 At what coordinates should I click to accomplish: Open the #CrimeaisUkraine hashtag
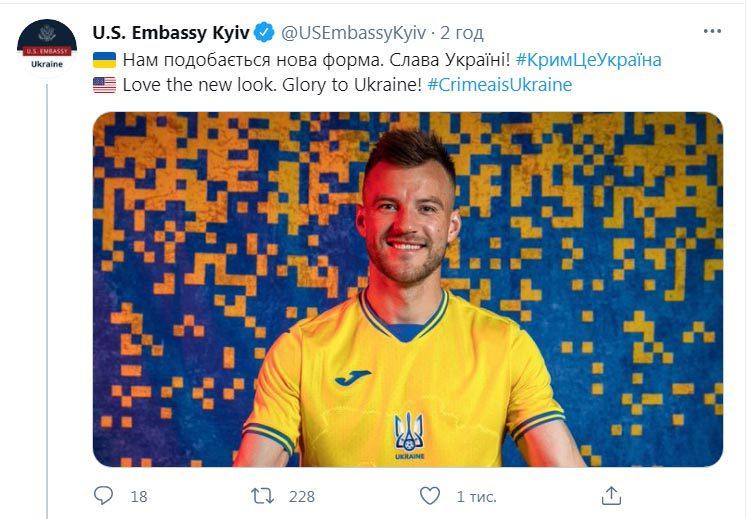tap(499, 85)
